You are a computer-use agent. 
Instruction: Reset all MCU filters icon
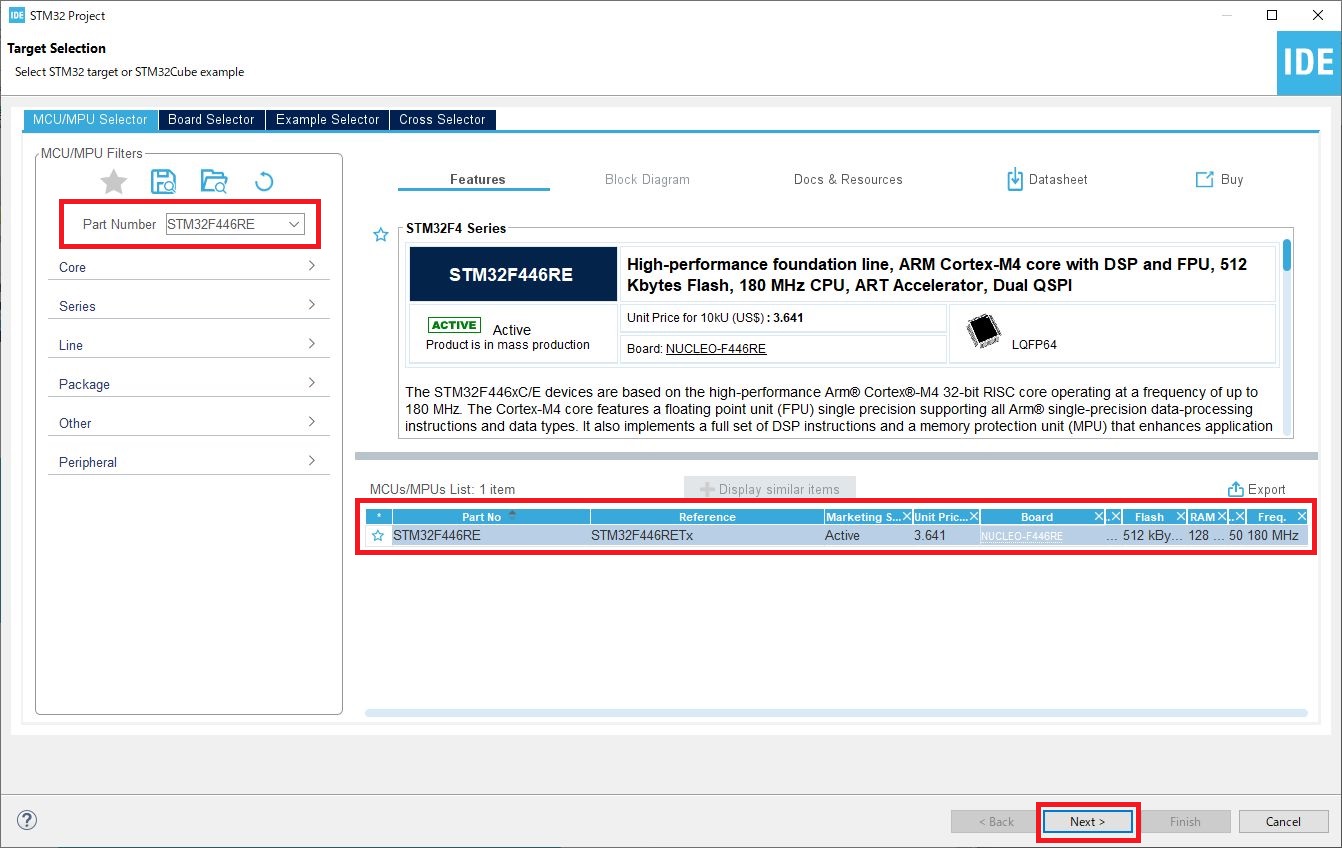pos(264,181)
